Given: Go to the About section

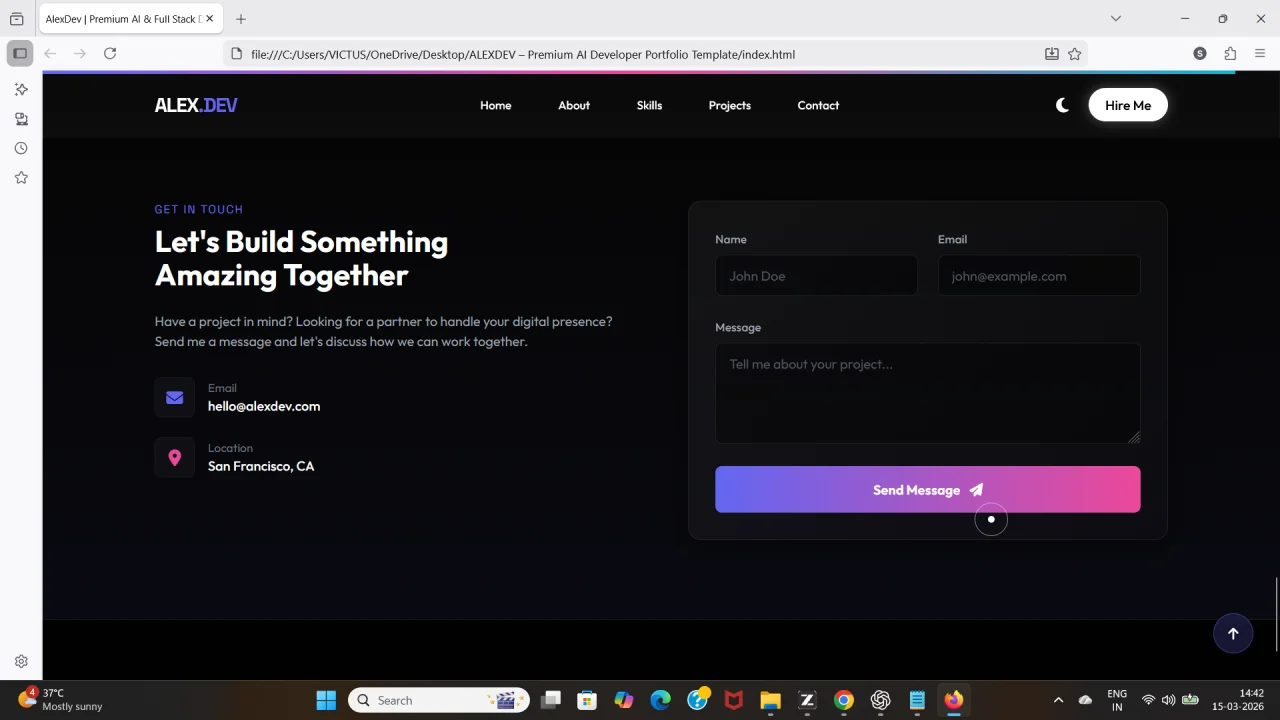Looking at the screenshot, I should coord(574,105).
